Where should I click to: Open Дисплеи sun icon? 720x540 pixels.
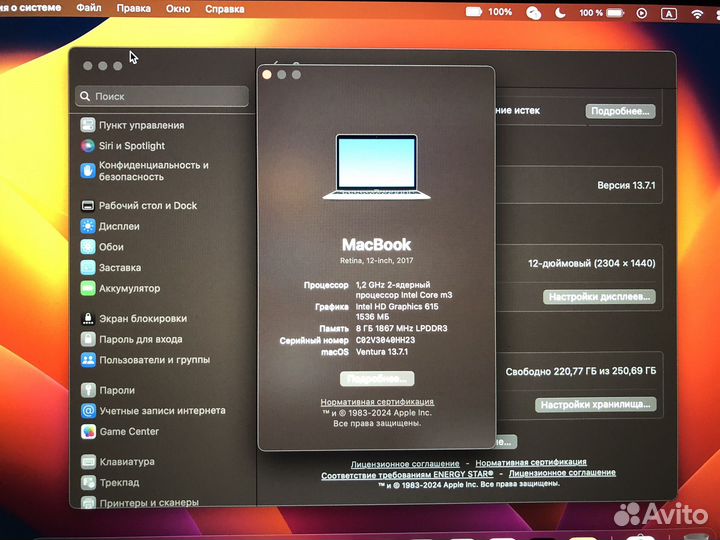coord(88,226)
